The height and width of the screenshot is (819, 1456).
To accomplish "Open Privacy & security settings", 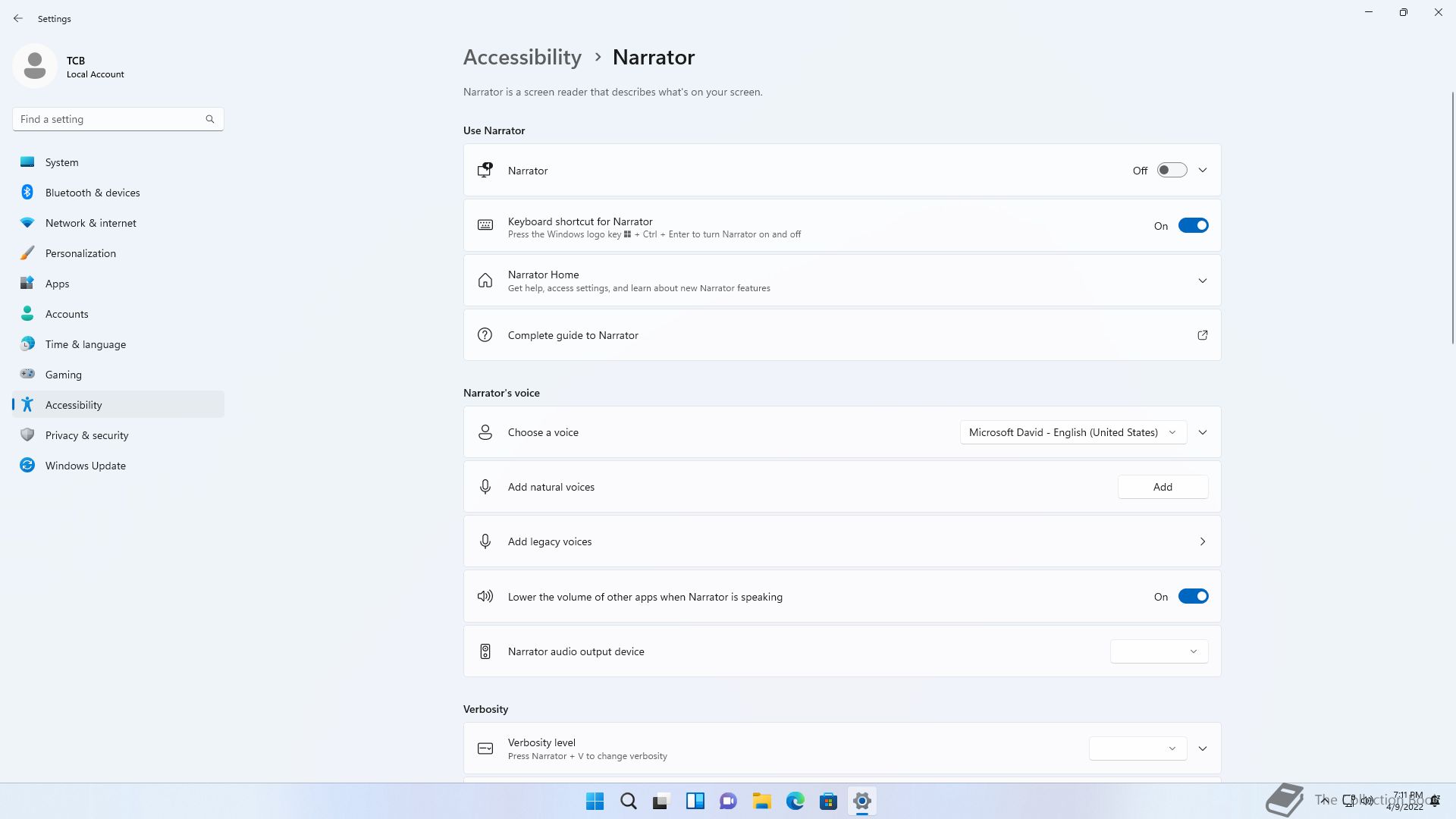I will coord(118,435).
